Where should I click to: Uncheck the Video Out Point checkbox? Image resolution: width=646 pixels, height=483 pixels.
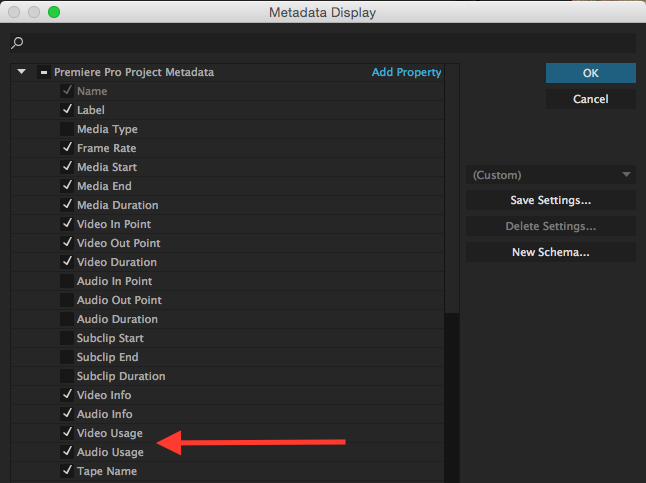click(x=67, y=242)
